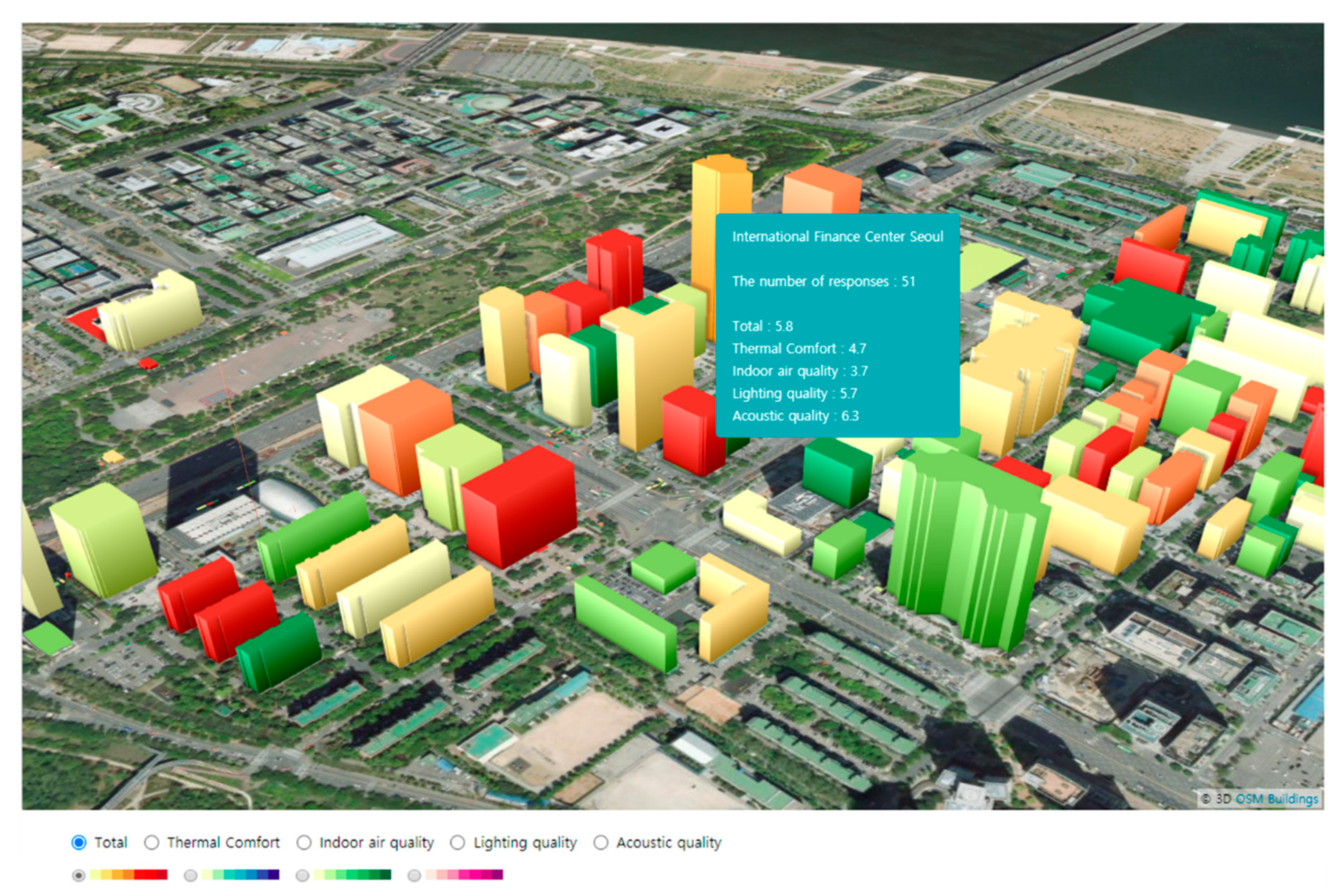Click the teal-blue-purple palette swatch
This screenshot has height=896, width=1344.
pyautogui.click(x=240, y=875)
